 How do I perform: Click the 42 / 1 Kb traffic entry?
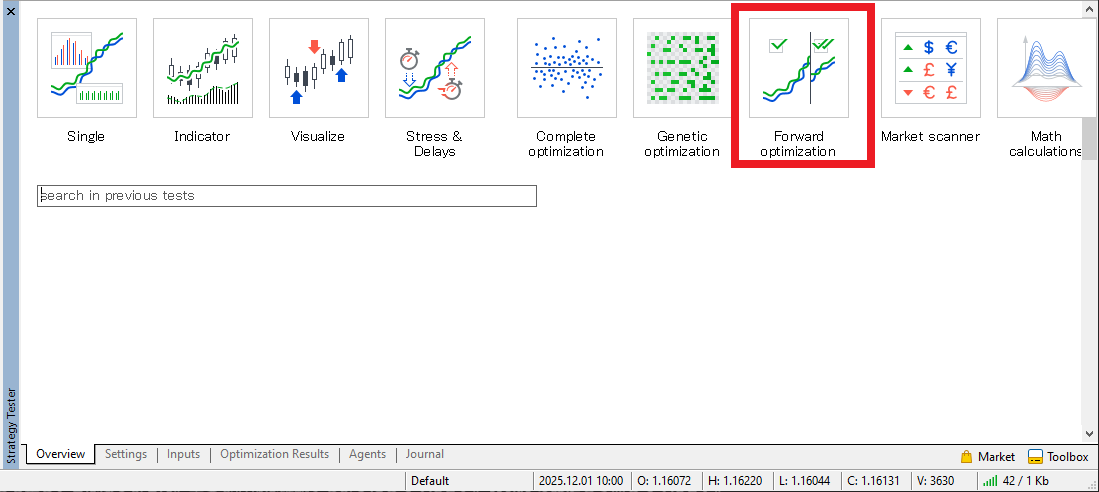(x=1025, y=481)
